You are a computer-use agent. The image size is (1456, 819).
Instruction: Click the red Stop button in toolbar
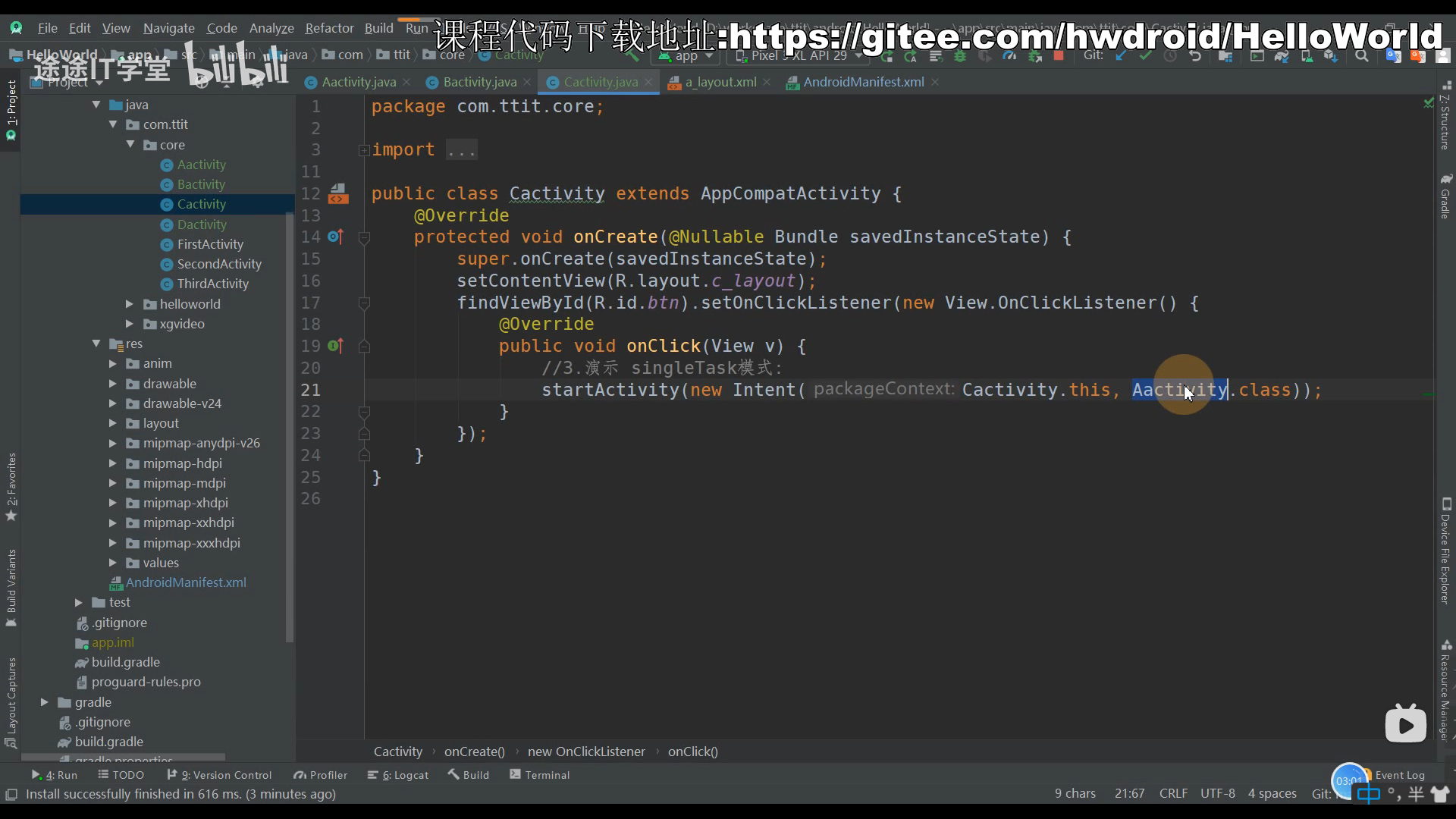[1059, 56]
